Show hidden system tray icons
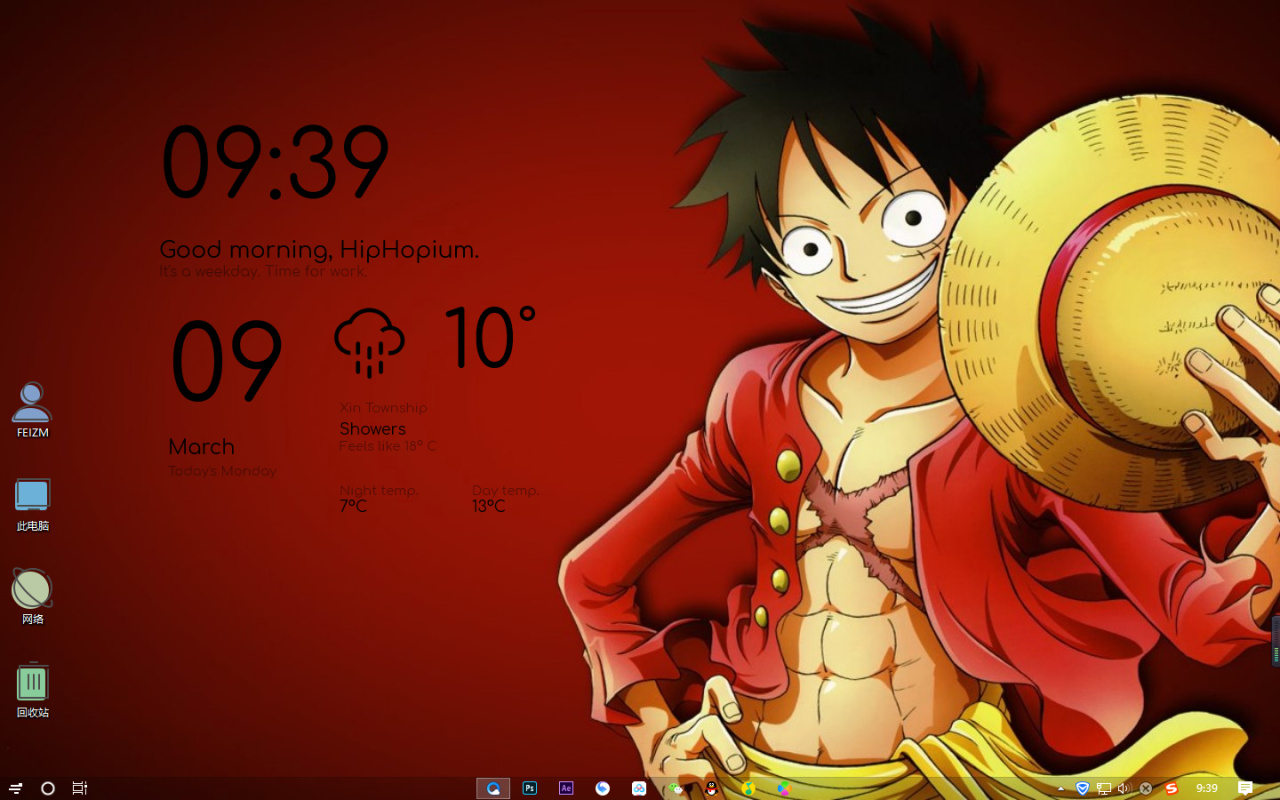 (x=1061, y=788)
